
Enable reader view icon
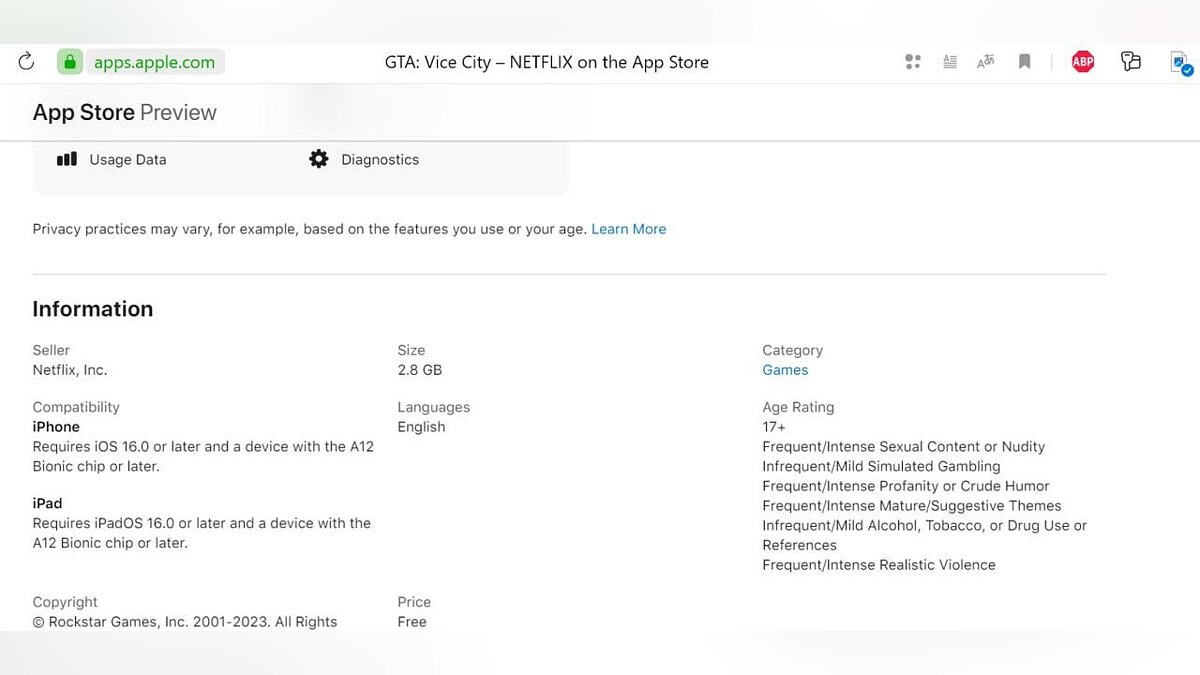950,62
